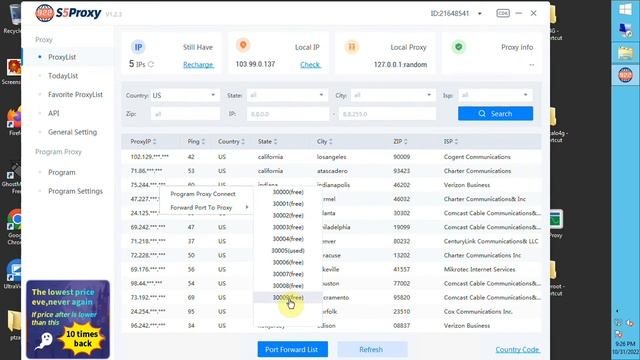The image size is (640, 360).
Task: Open the Port Forward List button
Action: [x=292, y=349]
